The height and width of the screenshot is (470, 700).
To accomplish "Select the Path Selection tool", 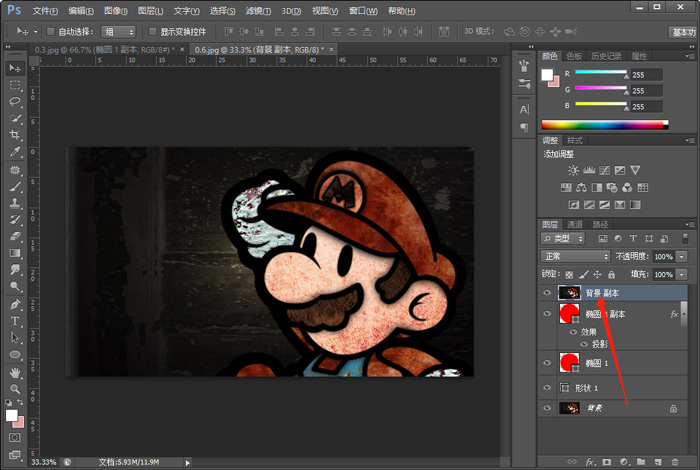I will (x=15, y=338).
